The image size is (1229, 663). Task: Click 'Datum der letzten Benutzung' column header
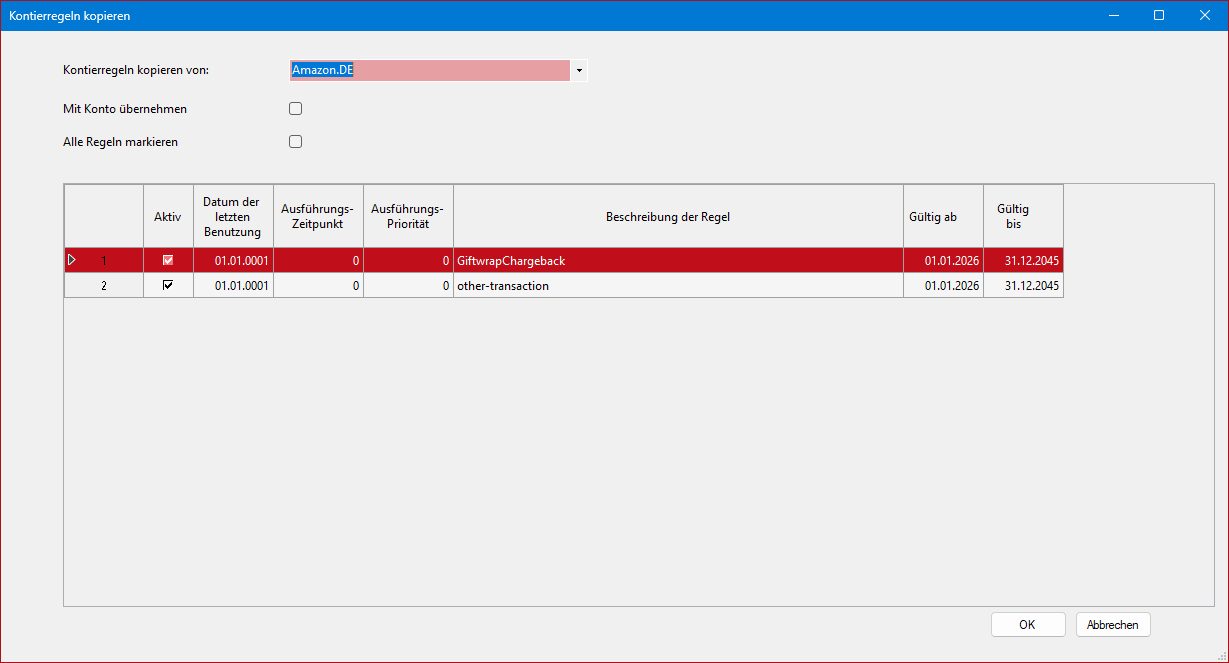233,217
